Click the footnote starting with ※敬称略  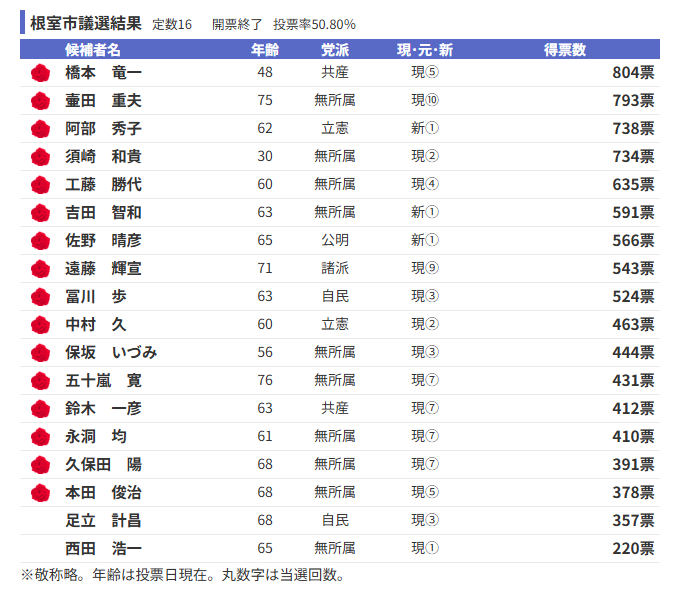(x=183, y=575)
